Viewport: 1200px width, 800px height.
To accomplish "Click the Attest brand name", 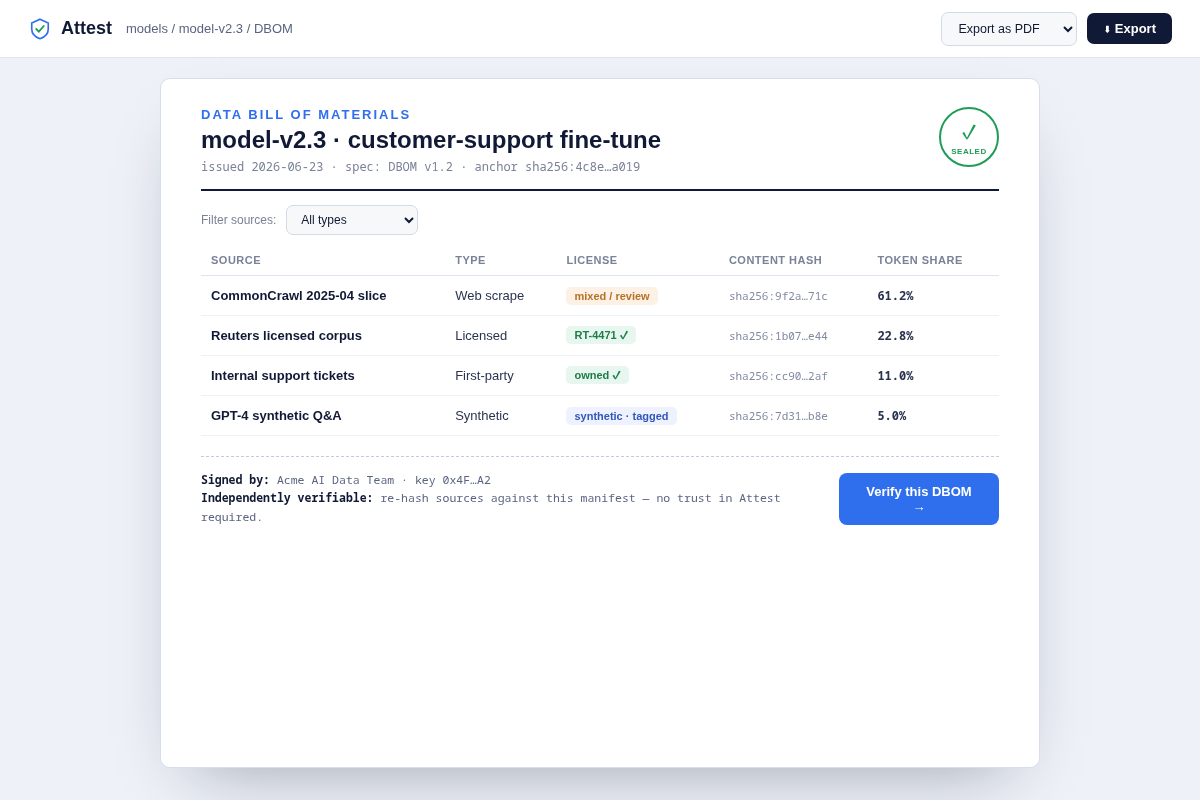I will [x=86, y=29].
